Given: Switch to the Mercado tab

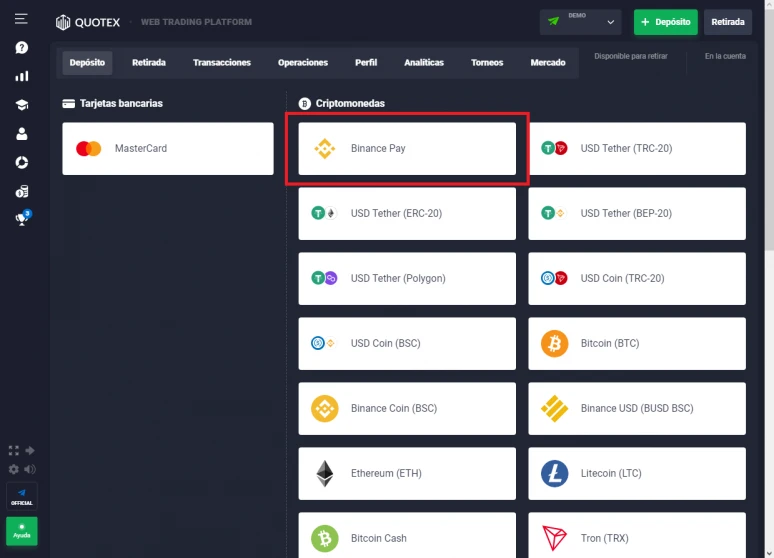Looking at the screenshot, I should tap(547, 63).
